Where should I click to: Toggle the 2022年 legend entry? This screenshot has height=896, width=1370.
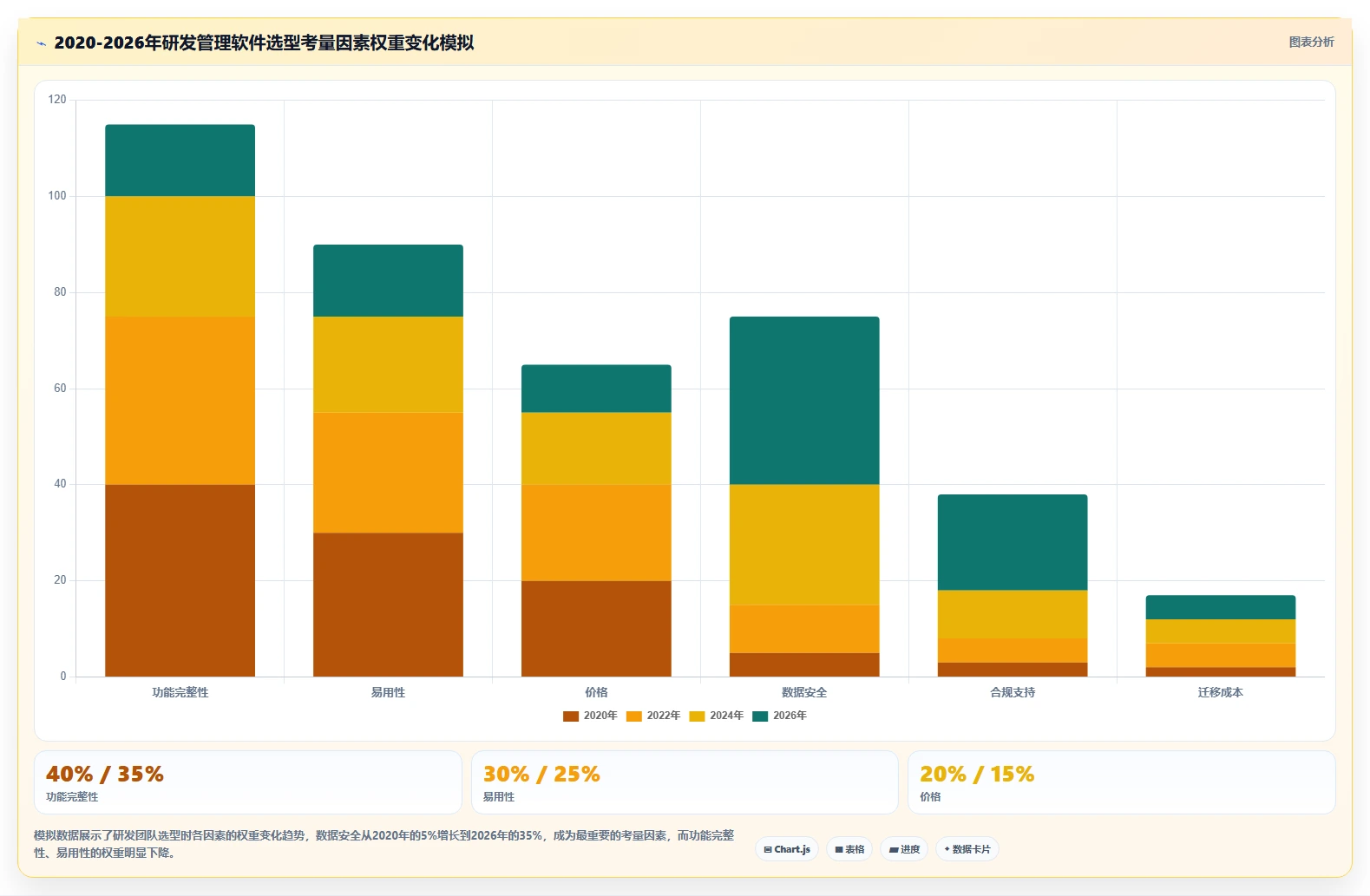(653, 716)
